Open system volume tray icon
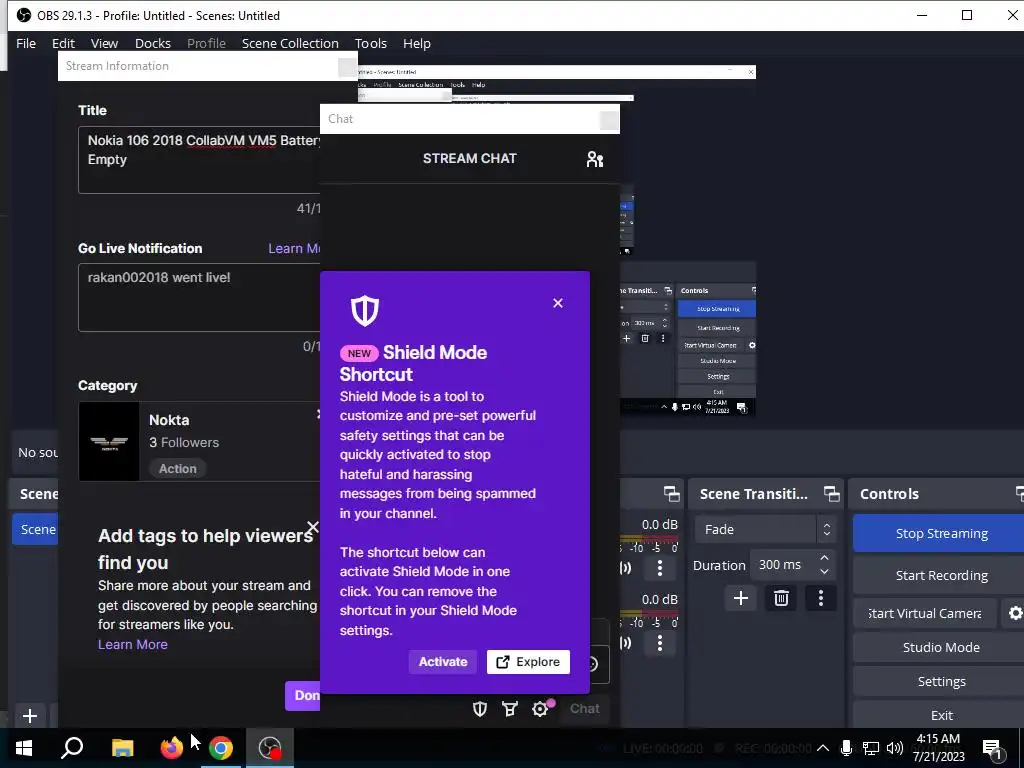 [x=895, y=748]
